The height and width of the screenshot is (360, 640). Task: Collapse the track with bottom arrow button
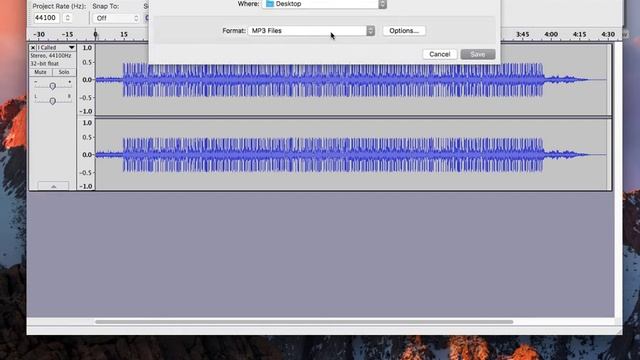click(53, 186)
